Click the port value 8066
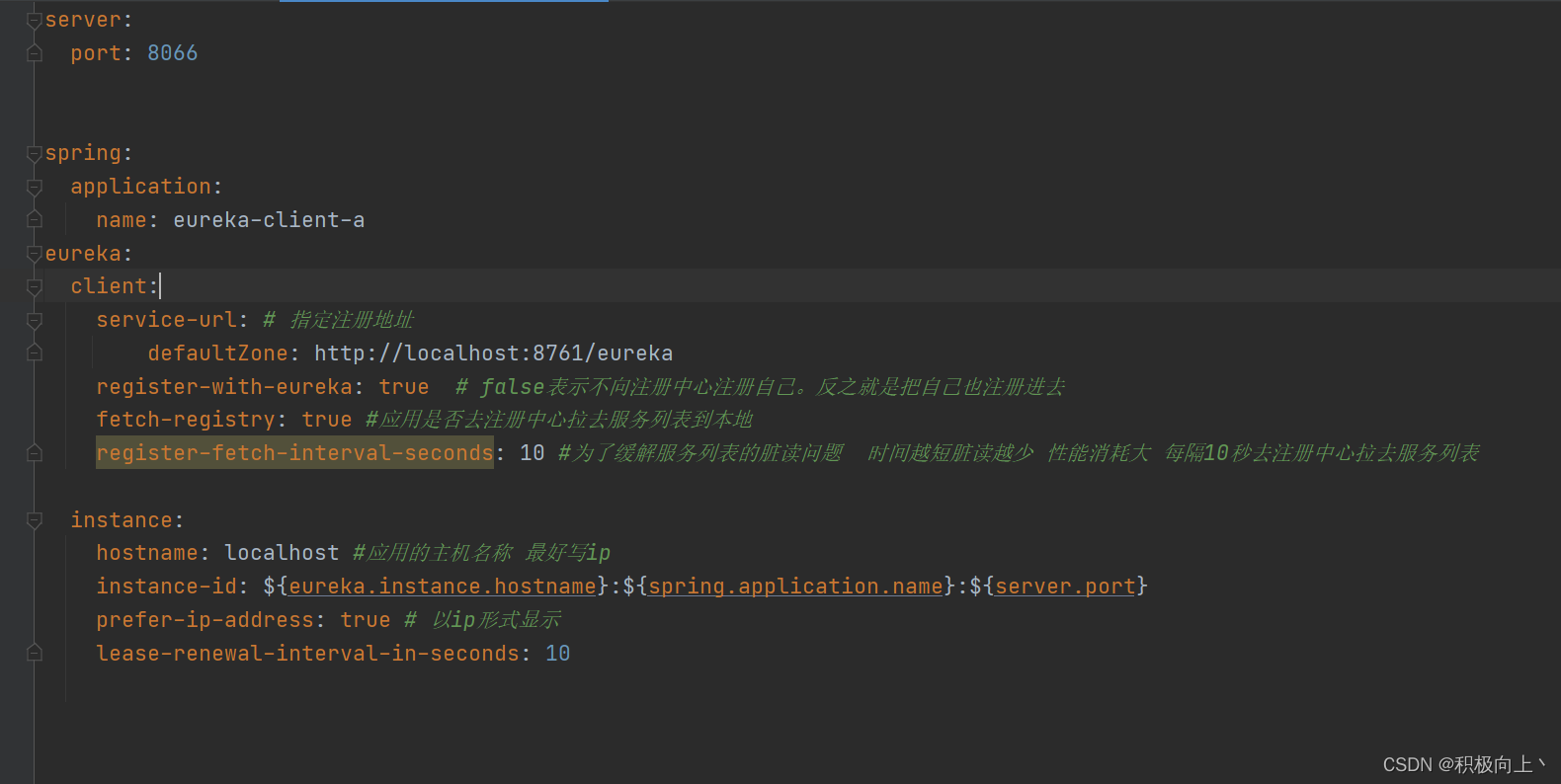This screenshot has width=1561, height=784. 173,53
